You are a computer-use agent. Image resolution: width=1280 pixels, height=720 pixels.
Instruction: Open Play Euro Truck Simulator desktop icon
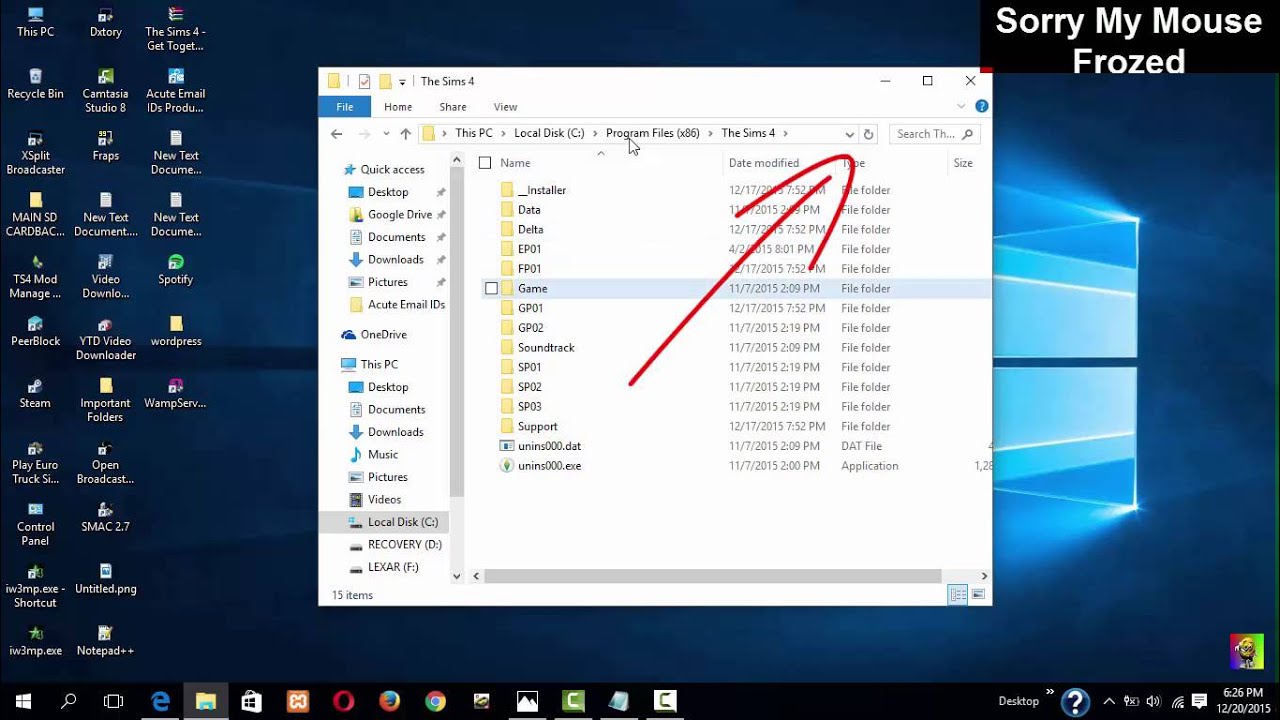(x=35, y=462)
